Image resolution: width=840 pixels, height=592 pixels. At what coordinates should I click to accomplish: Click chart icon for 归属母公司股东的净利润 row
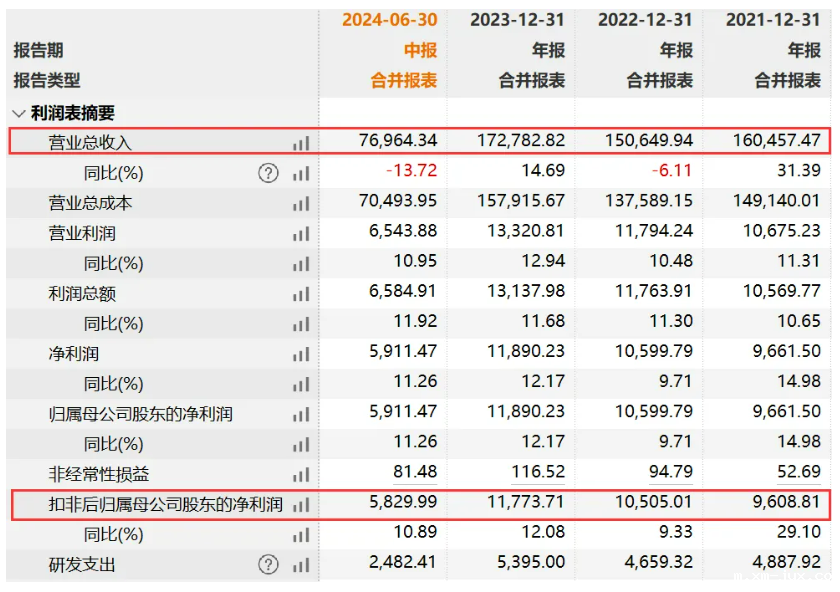[301, 414]
